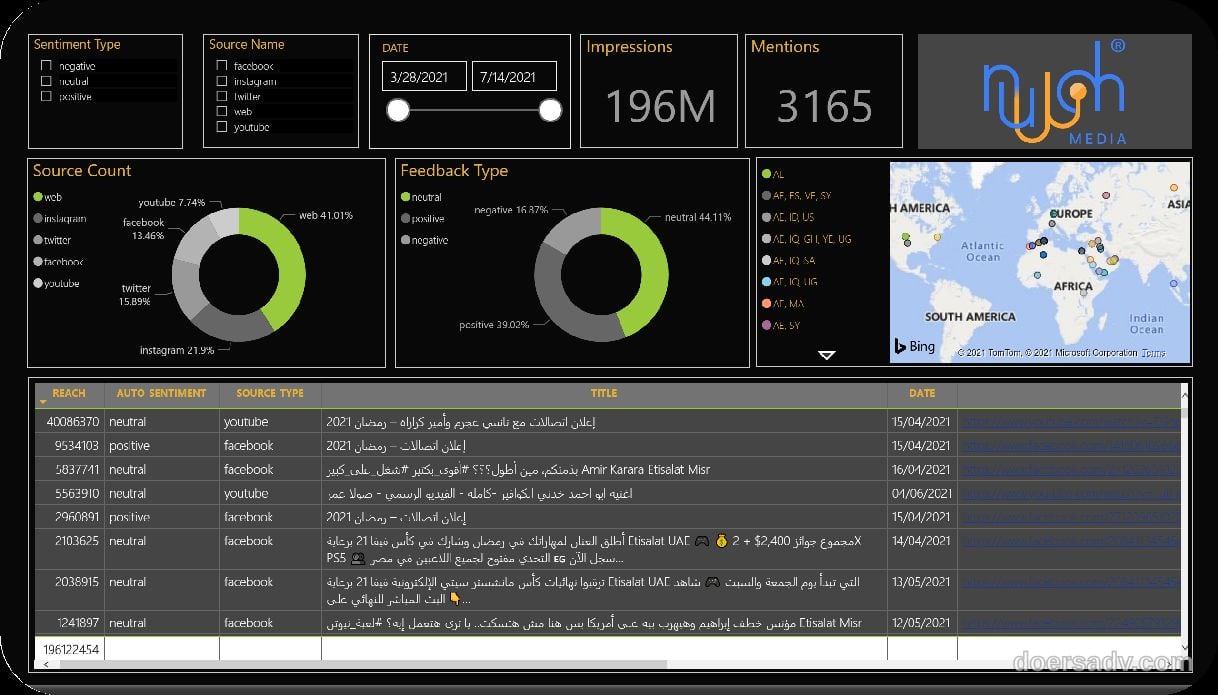This screenshot has width=1218, height=695.
Task: Check the negative Sentiment Type box
Action: click(46, 66)
